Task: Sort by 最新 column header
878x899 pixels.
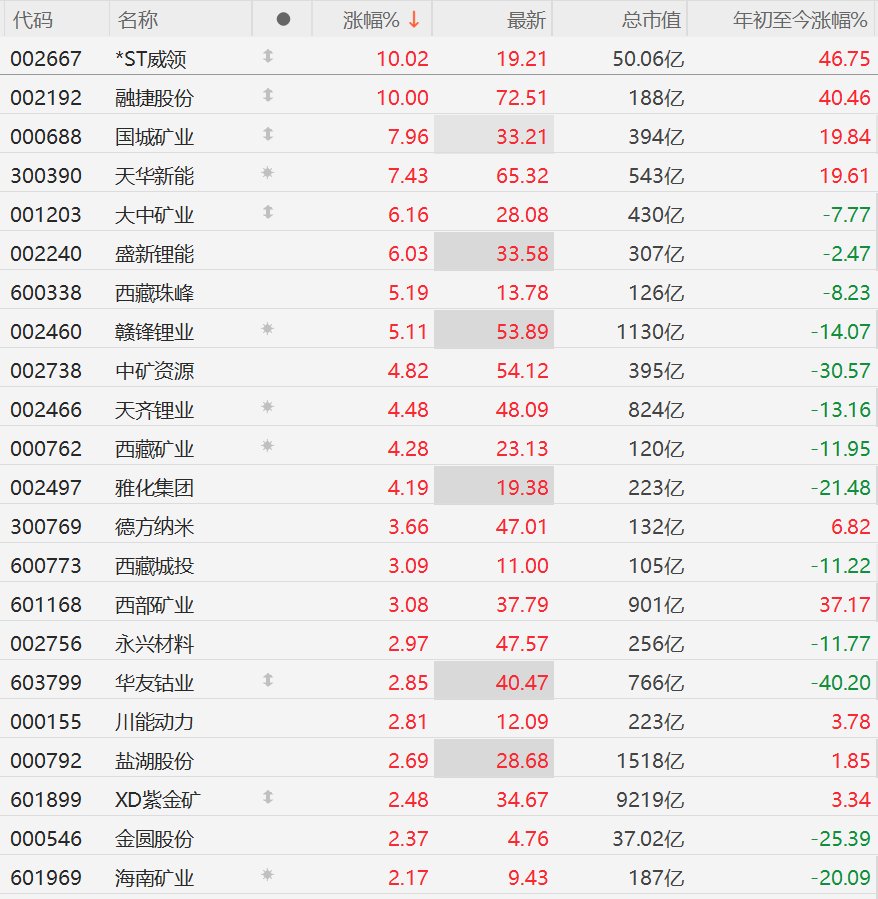Action: tap(526, 20)
